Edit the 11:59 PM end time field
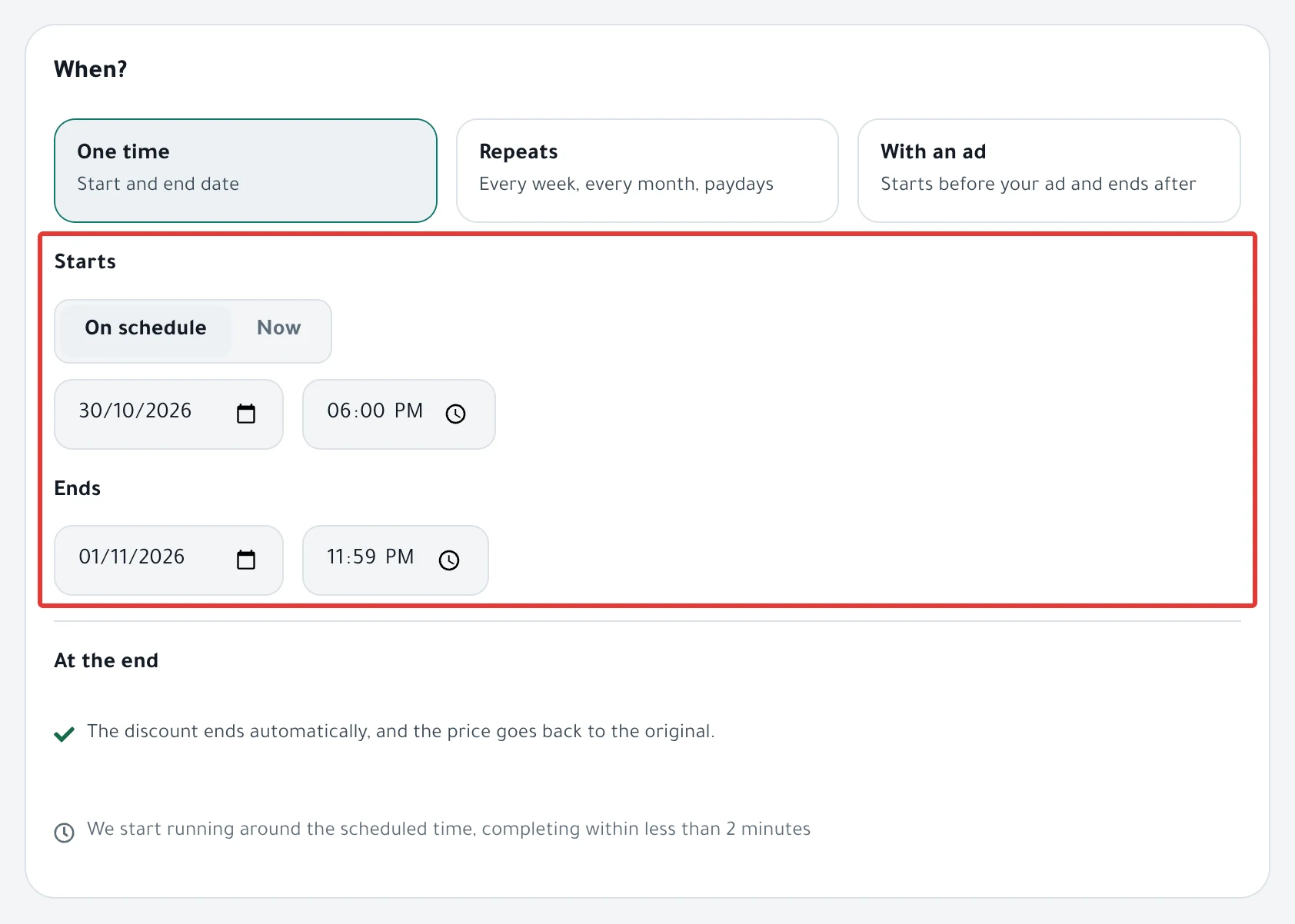This screenshot has height=924, width=1295. coord(395,560)
